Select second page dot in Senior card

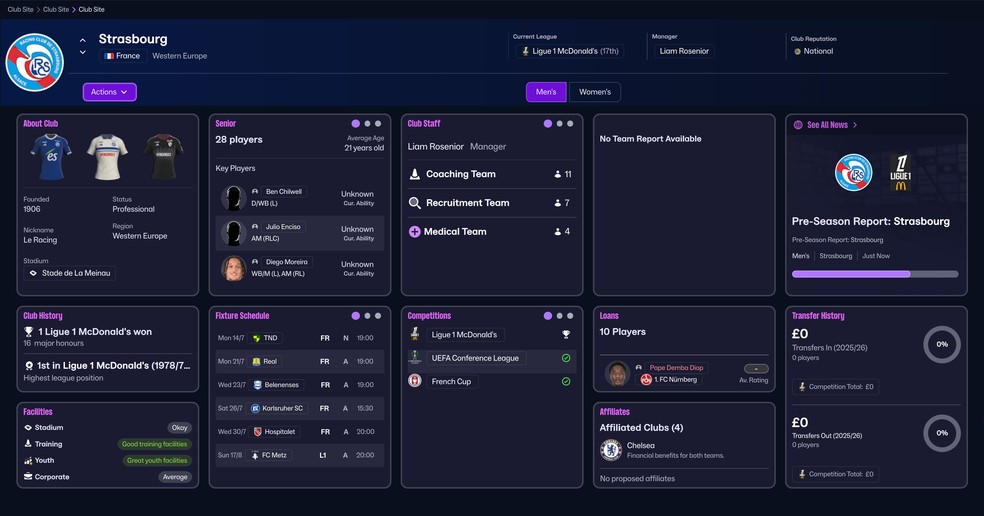tap(368, 124)
